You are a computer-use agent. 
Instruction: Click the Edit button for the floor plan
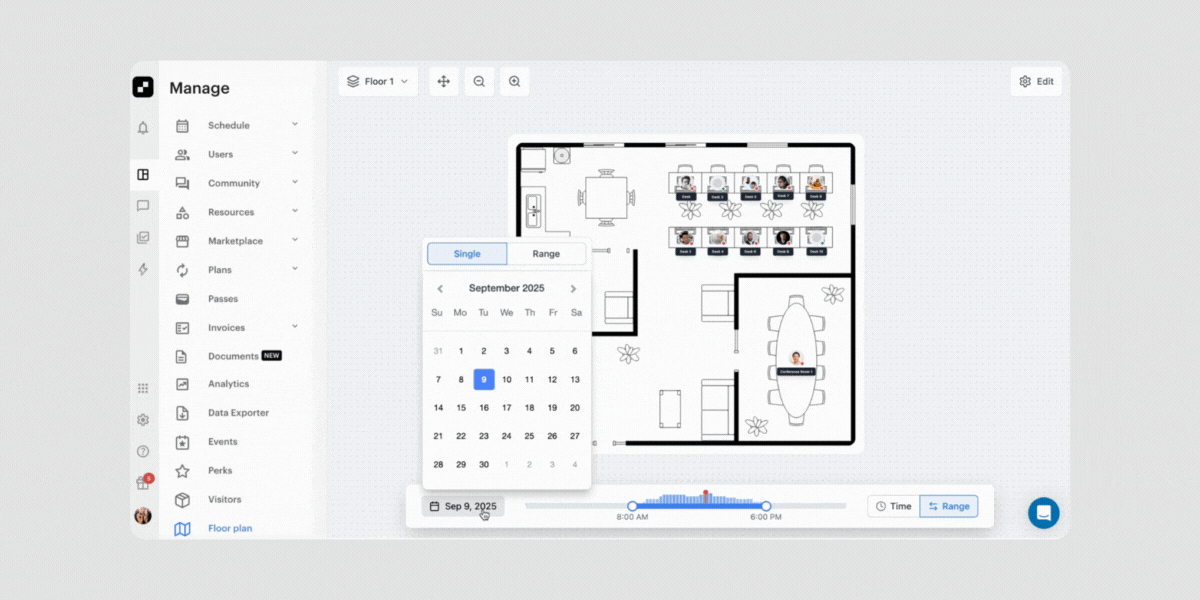point(1036,81)
